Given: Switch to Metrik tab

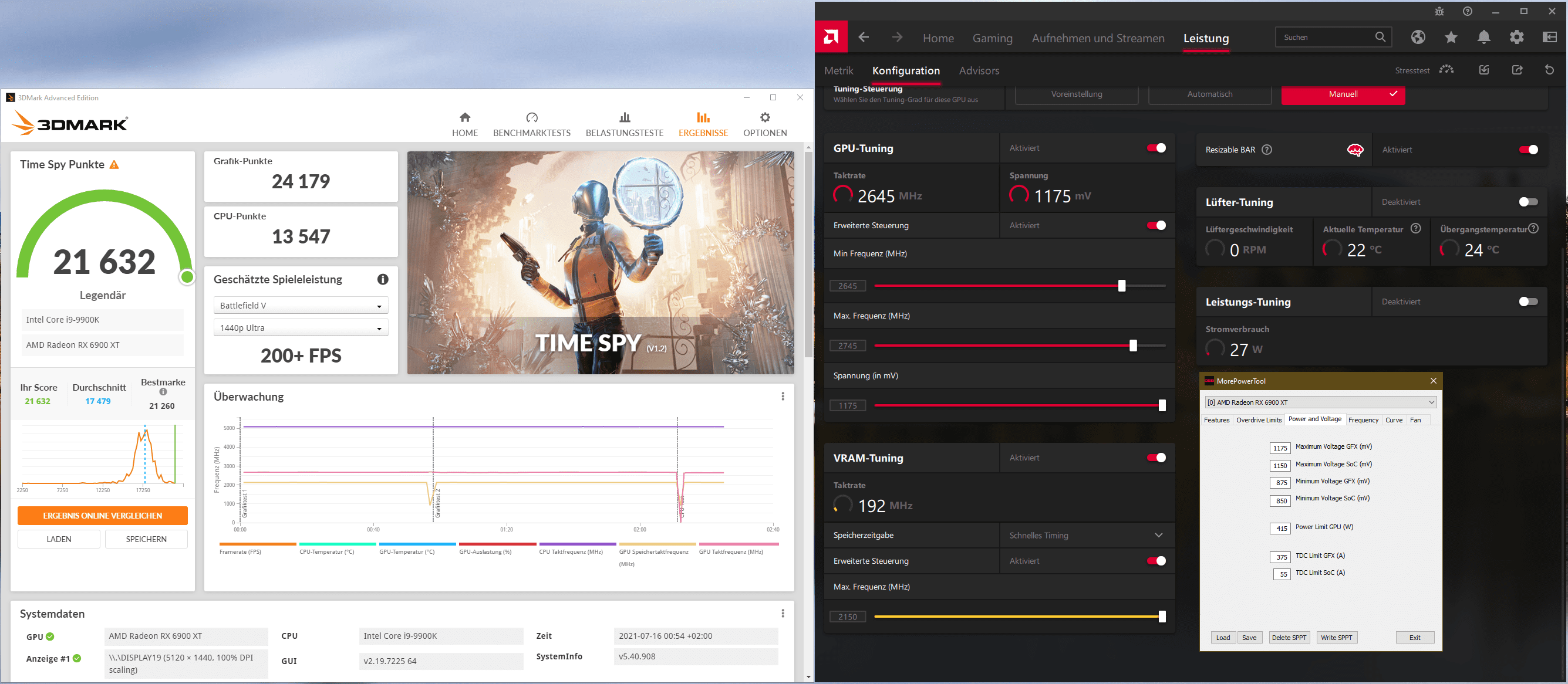Looking at the screenshot, I should pos(839,70).
